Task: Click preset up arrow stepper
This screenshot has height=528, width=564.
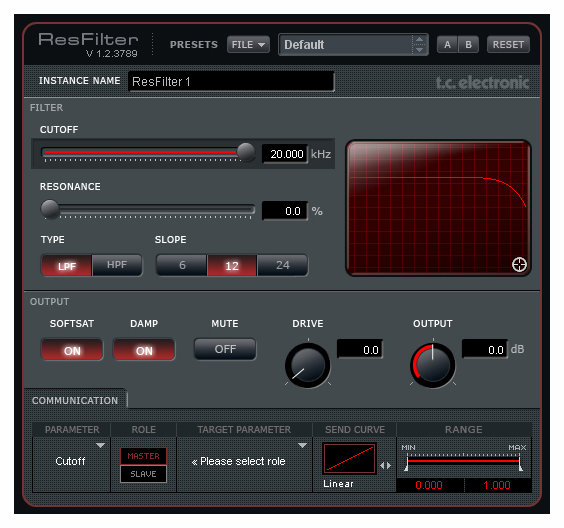Action: (419, 40)
